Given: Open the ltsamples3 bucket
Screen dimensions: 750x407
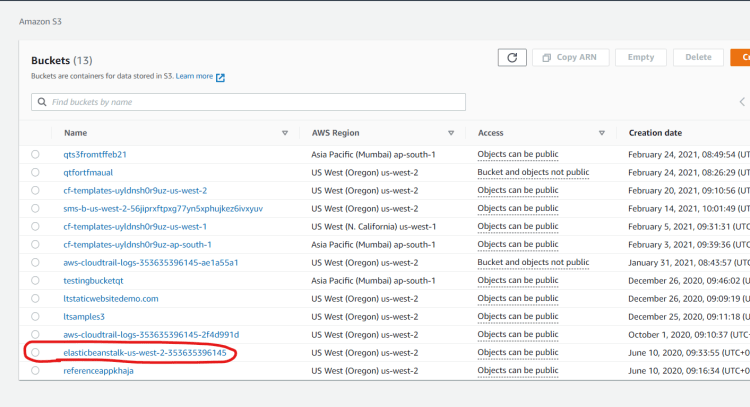Looking at the screenshot, I should [84, 317].
